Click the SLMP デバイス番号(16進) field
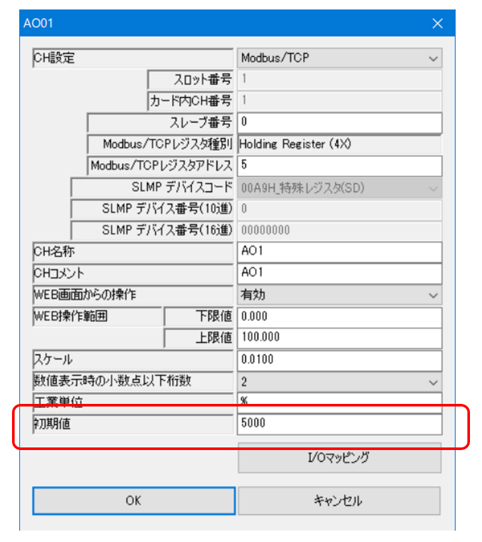 [x=340, y=230]
